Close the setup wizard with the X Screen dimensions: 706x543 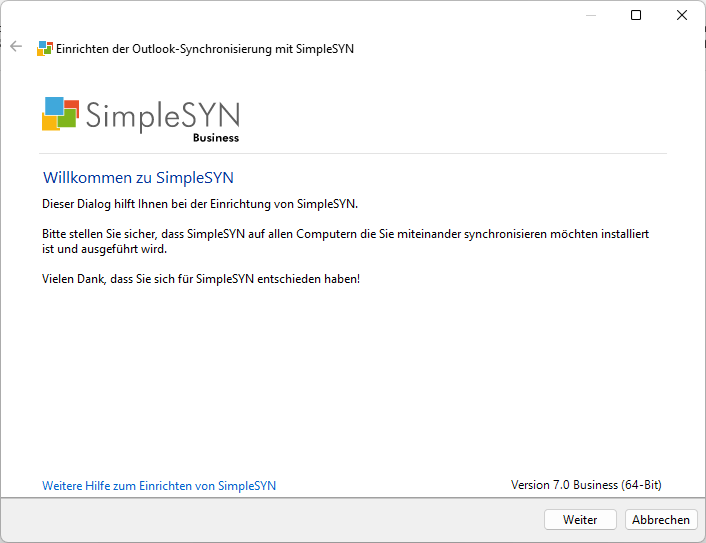682,15
